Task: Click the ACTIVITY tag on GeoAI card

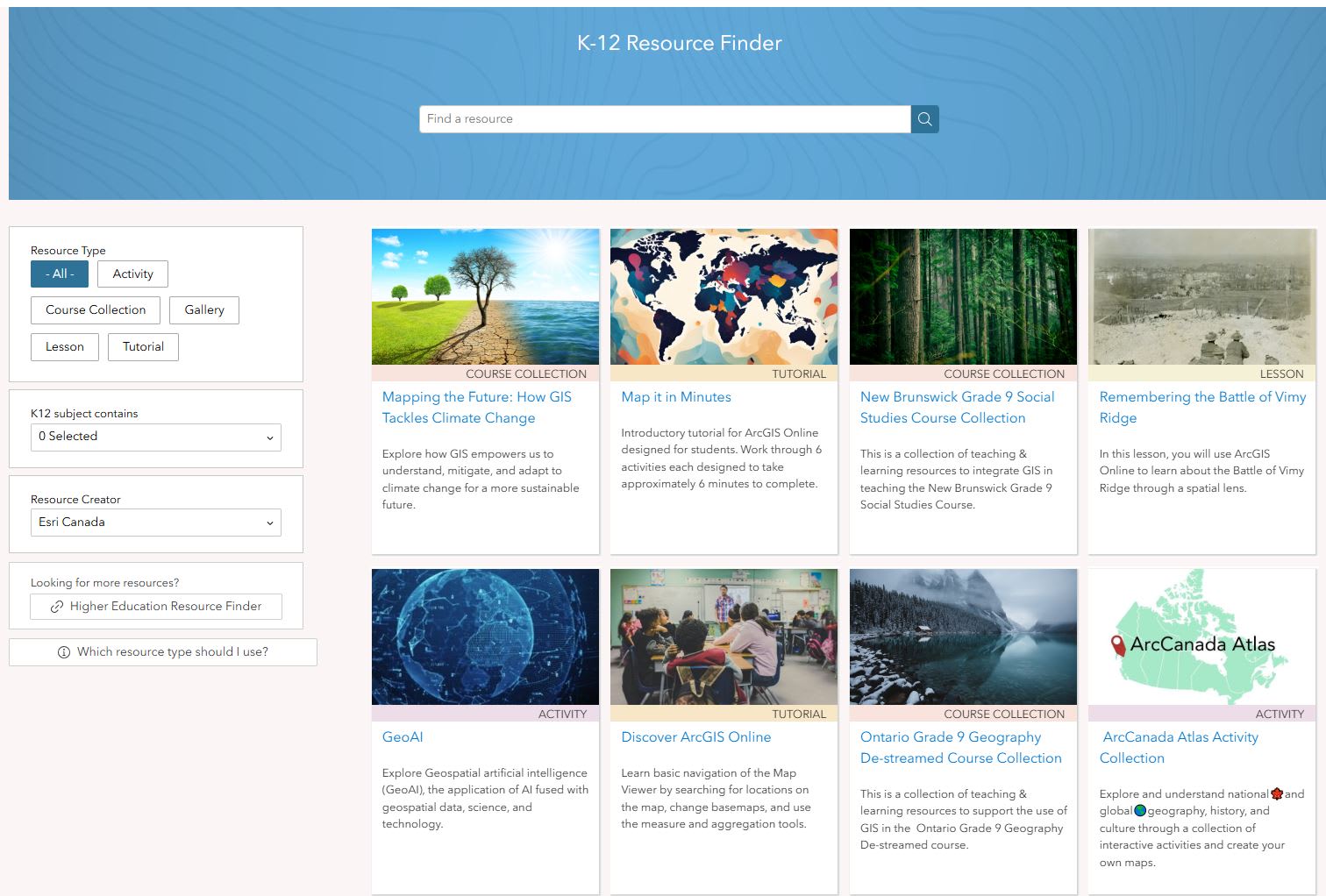Action: [562, 714]
